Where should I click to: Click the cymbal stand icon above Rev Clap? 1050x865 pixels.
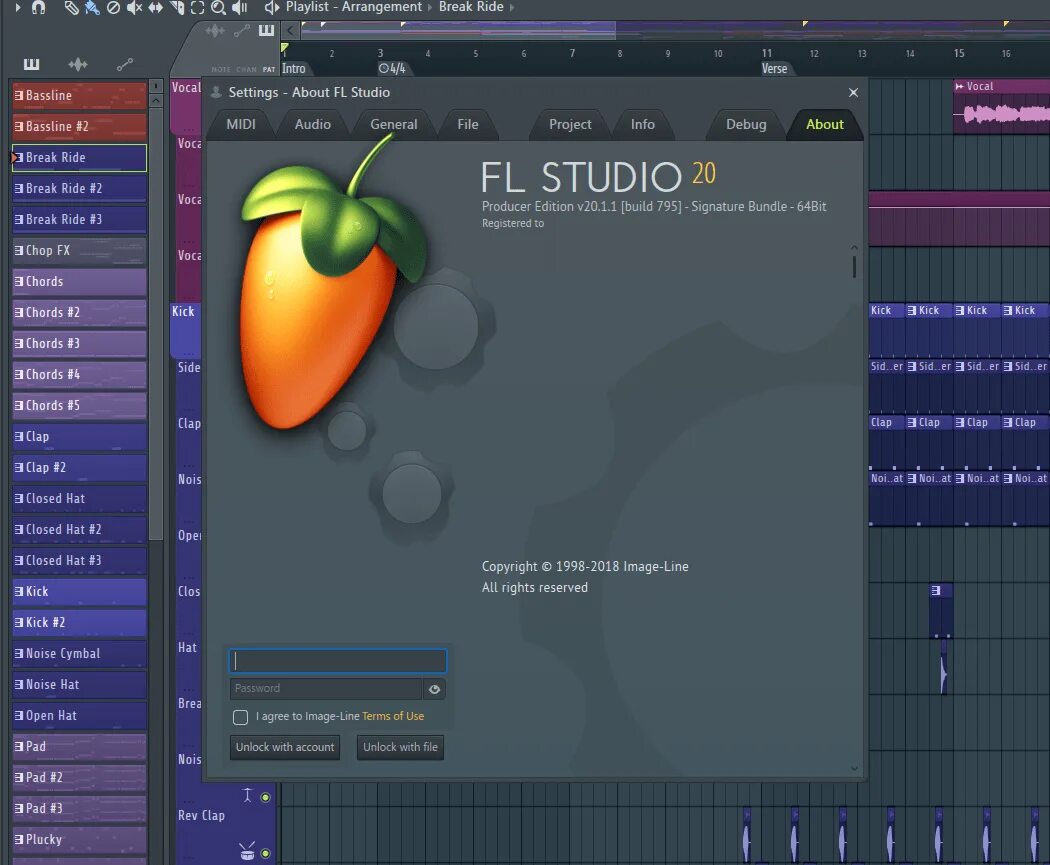[247, 795]
